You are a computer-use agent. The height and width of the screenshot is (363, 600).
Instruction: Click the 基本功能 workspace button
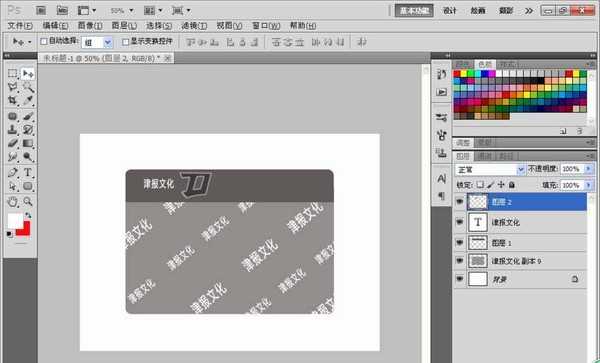tap(414, 11)
